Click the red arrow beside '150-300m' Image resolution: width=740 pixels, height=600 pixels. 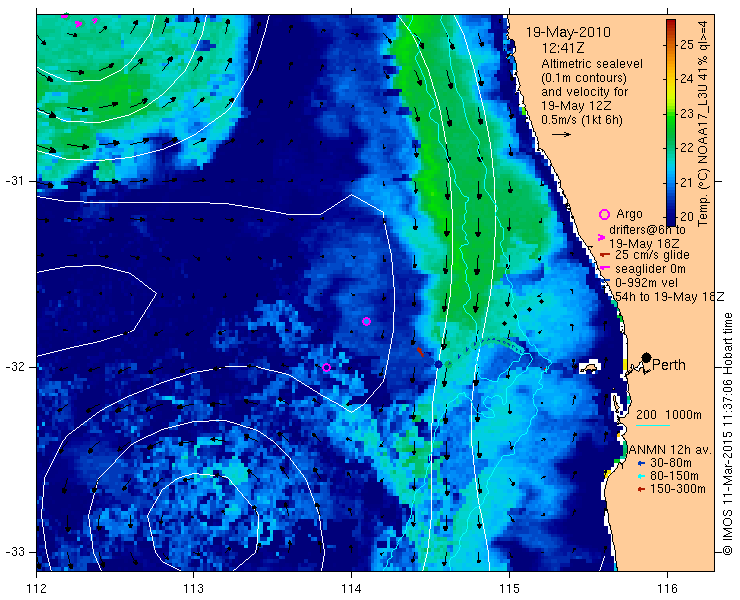click(641, 490)
